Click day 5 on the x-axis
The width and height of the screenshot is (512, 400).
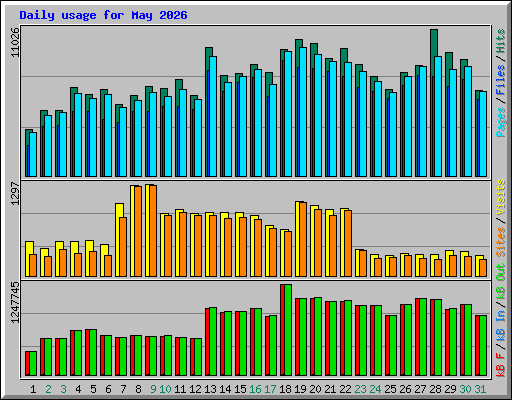point(93,389)
